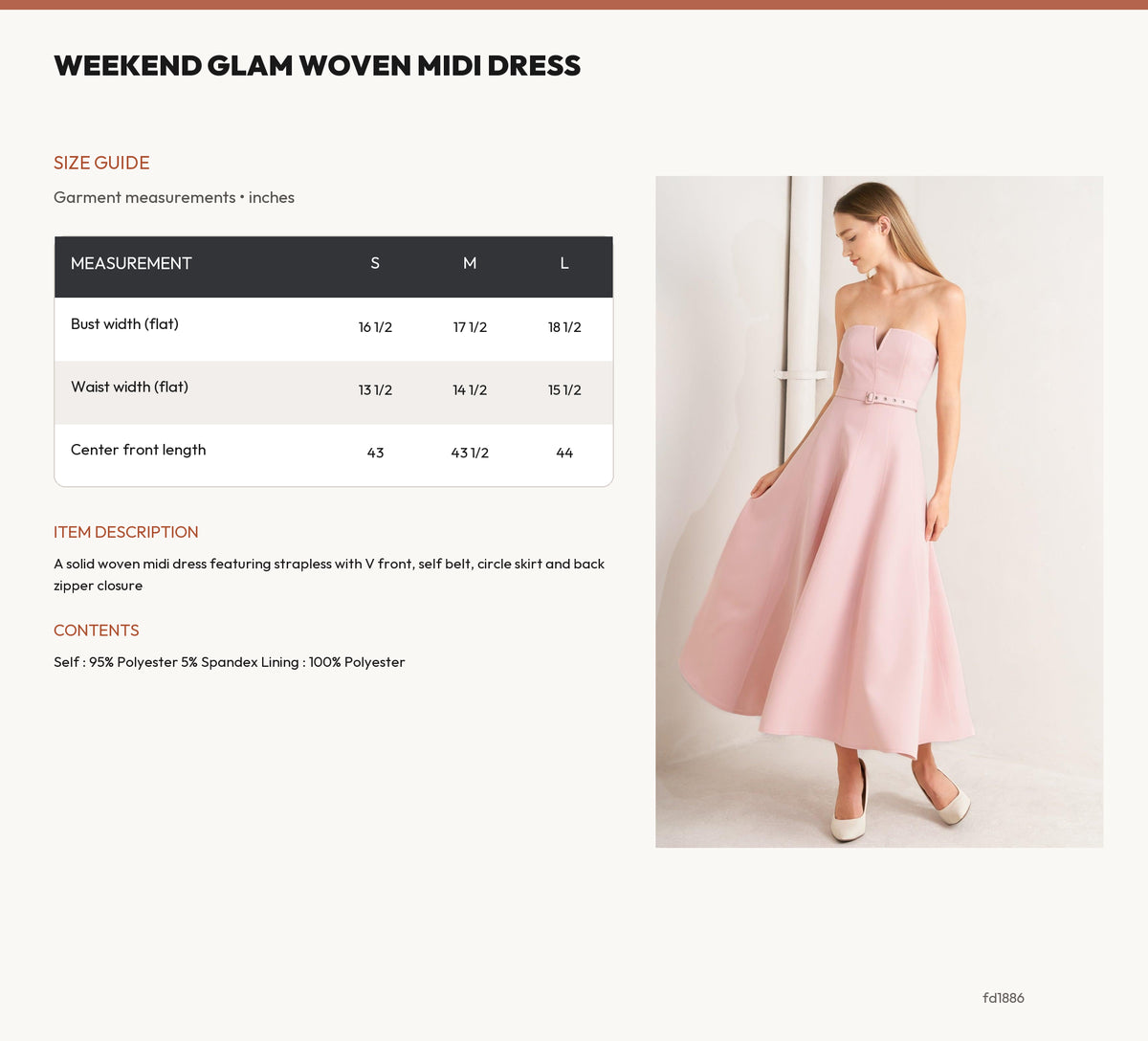Image resolution: width=1148 pixels, height=1041 pixels.
Task: Click the bust width value 17 1/2
Action: coord(470,327)
